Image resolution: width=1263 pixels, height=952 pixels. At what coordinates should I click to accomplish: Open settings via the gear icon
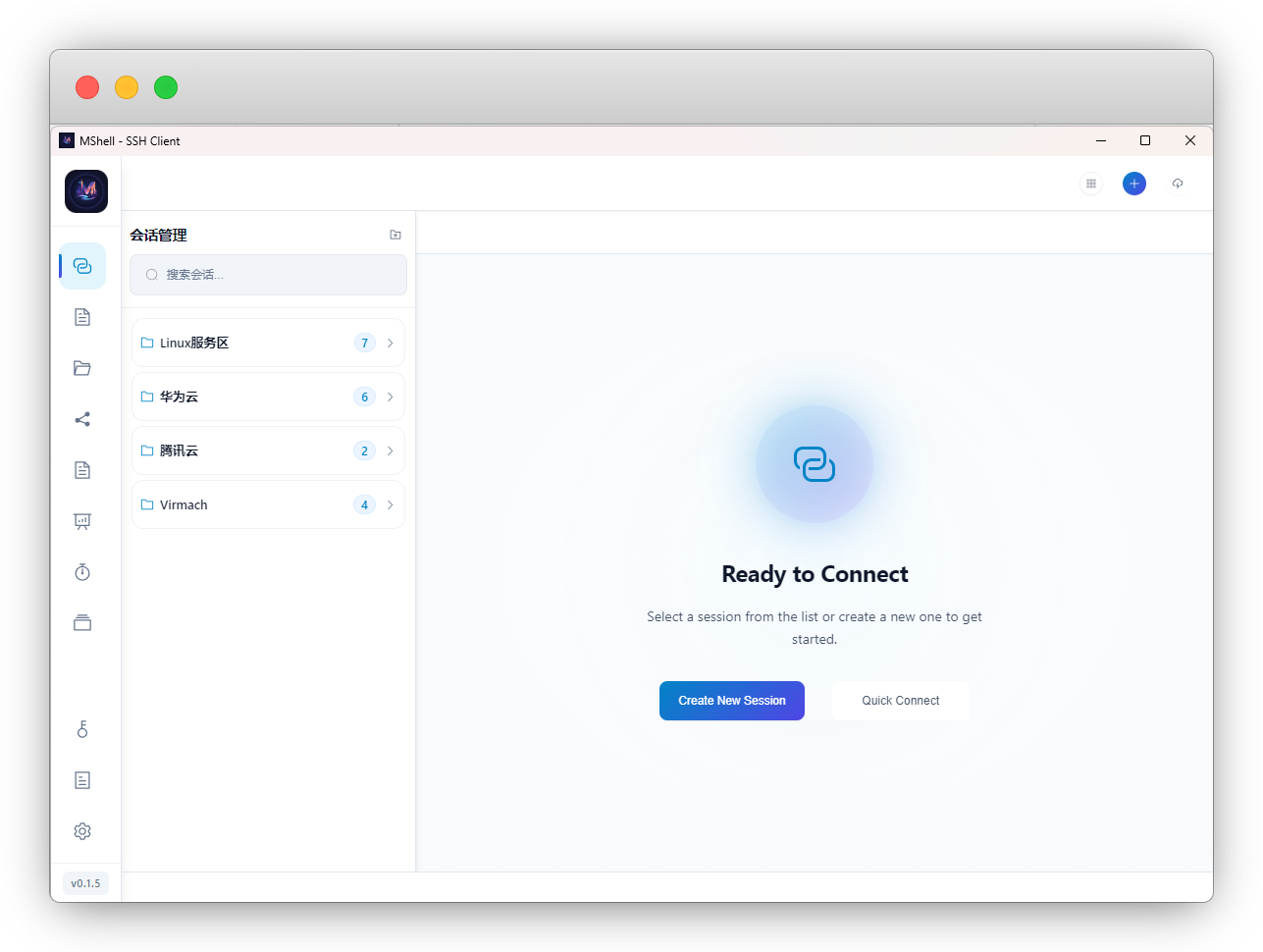82,831
